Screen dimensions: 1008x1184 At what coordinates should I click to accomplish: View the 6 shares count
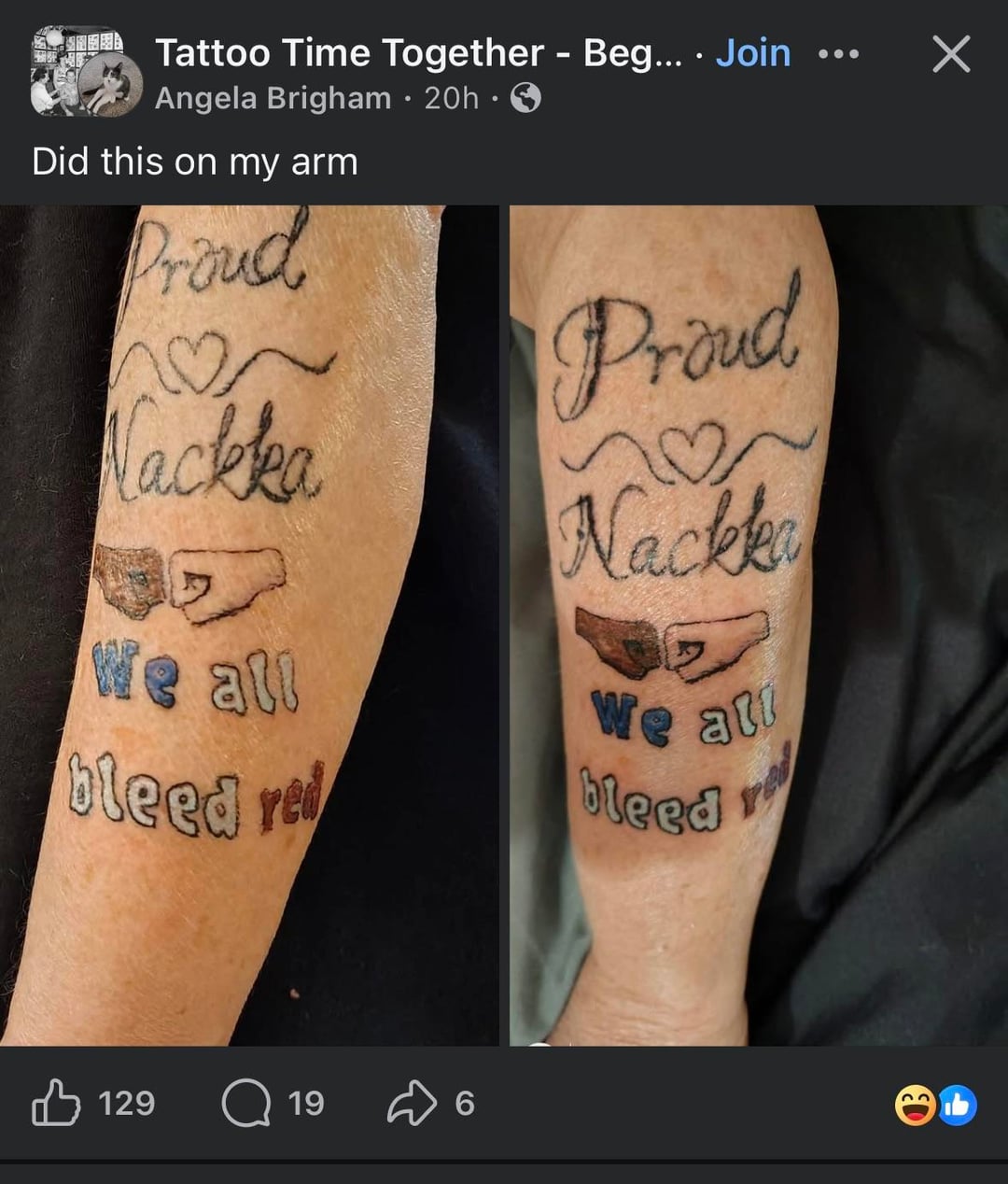pyautogui.click(x=465, y=1104)
